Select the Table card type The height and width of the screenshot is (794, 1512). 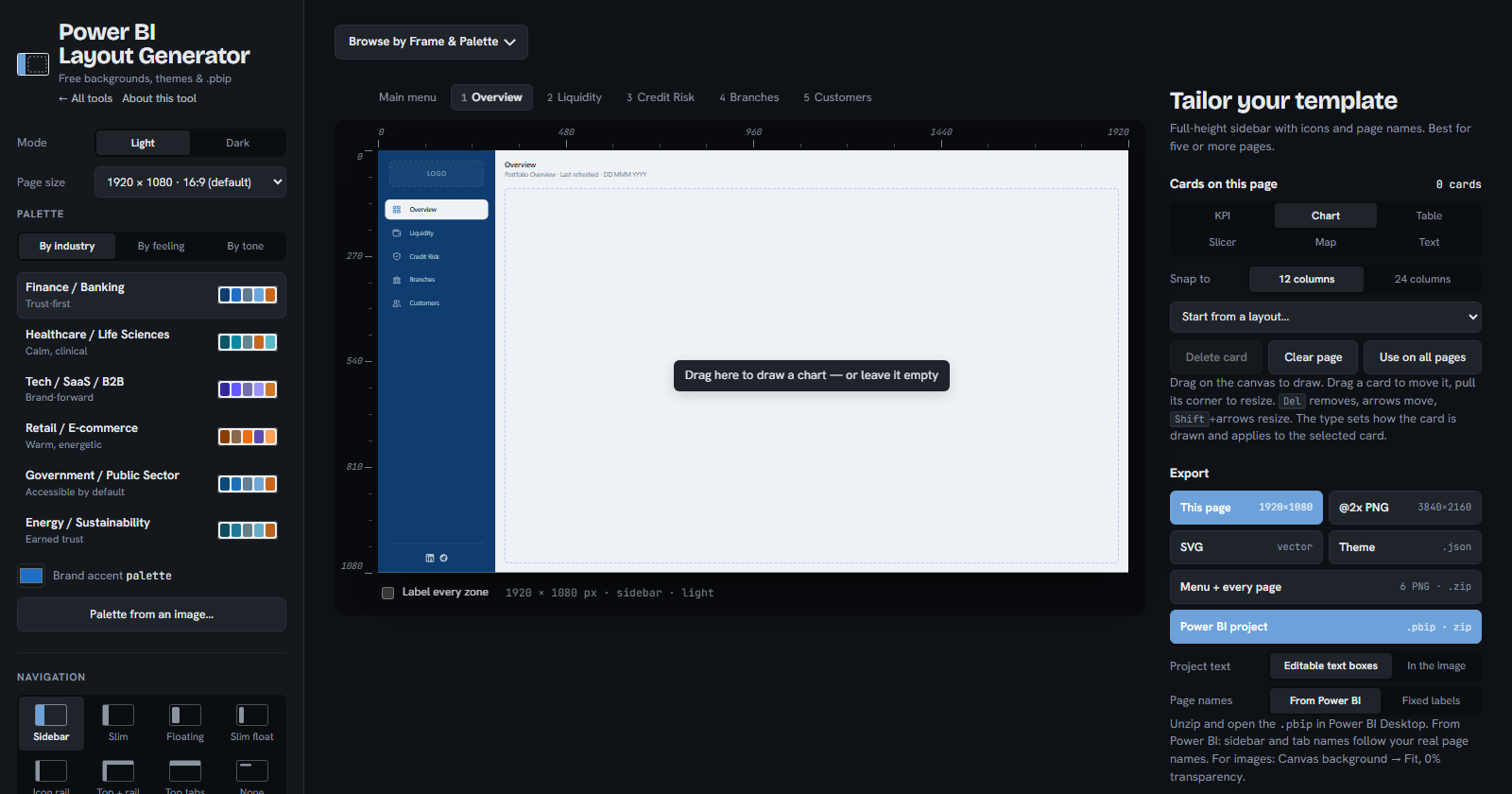tap(1429, 216)
